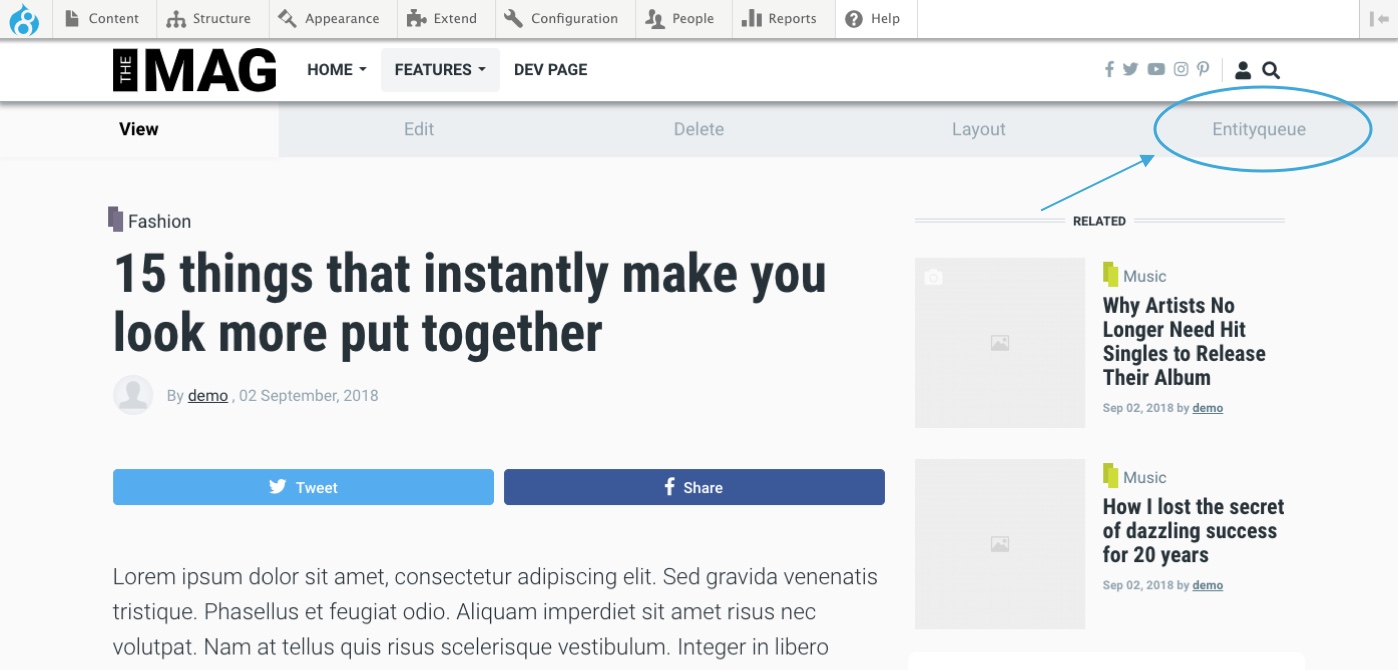Image resolution: width=1398 pixels, height=670 pixels.
Task: Open the search magnifier icon
Action: (x=1271, y=70)
